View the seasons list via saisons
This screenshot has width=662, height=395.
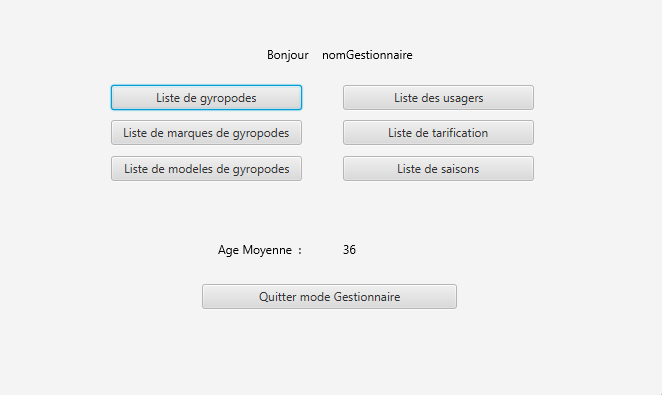point(438,168)
